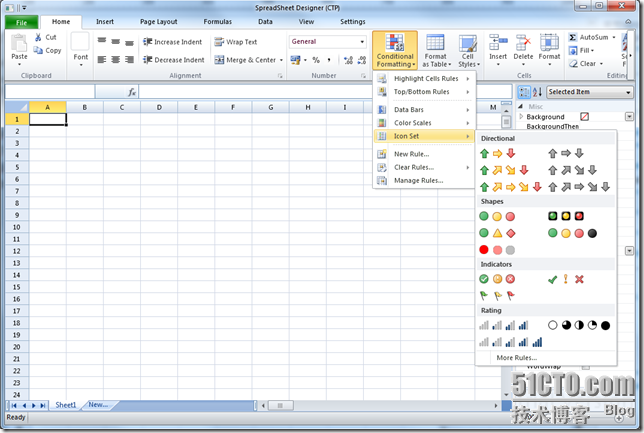This screenshot has width=644, height=433.
Task: Toggle Wrap Text
Action: click(x=236, y=42)
